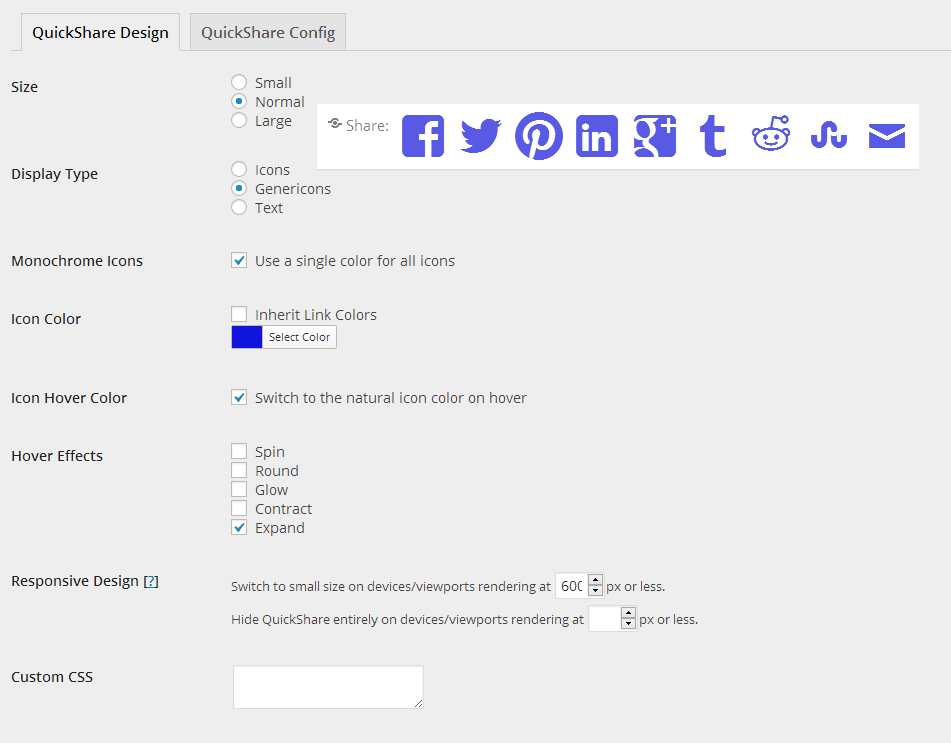
Task: Click the email envelope share icon
Action: click(x=887, y=136)
